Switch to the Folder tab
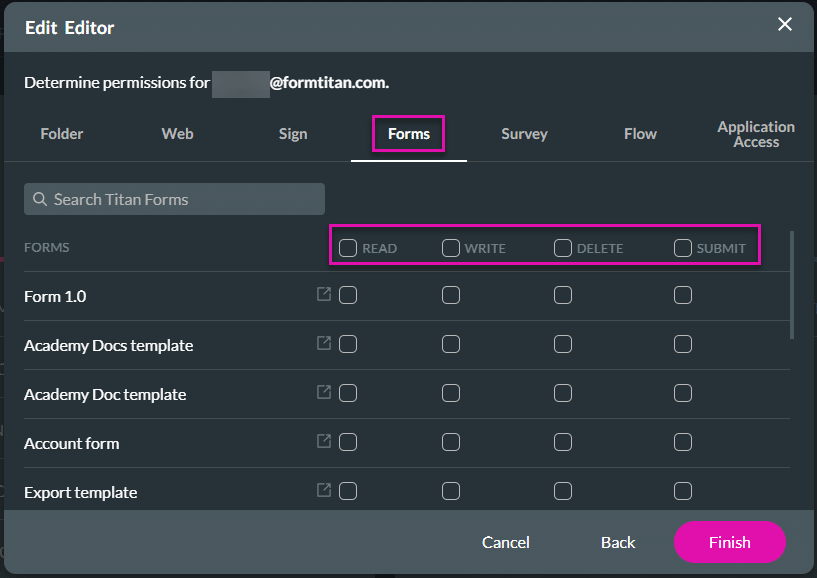The width and height of the screenshot is (817, 578). point(62,134)
